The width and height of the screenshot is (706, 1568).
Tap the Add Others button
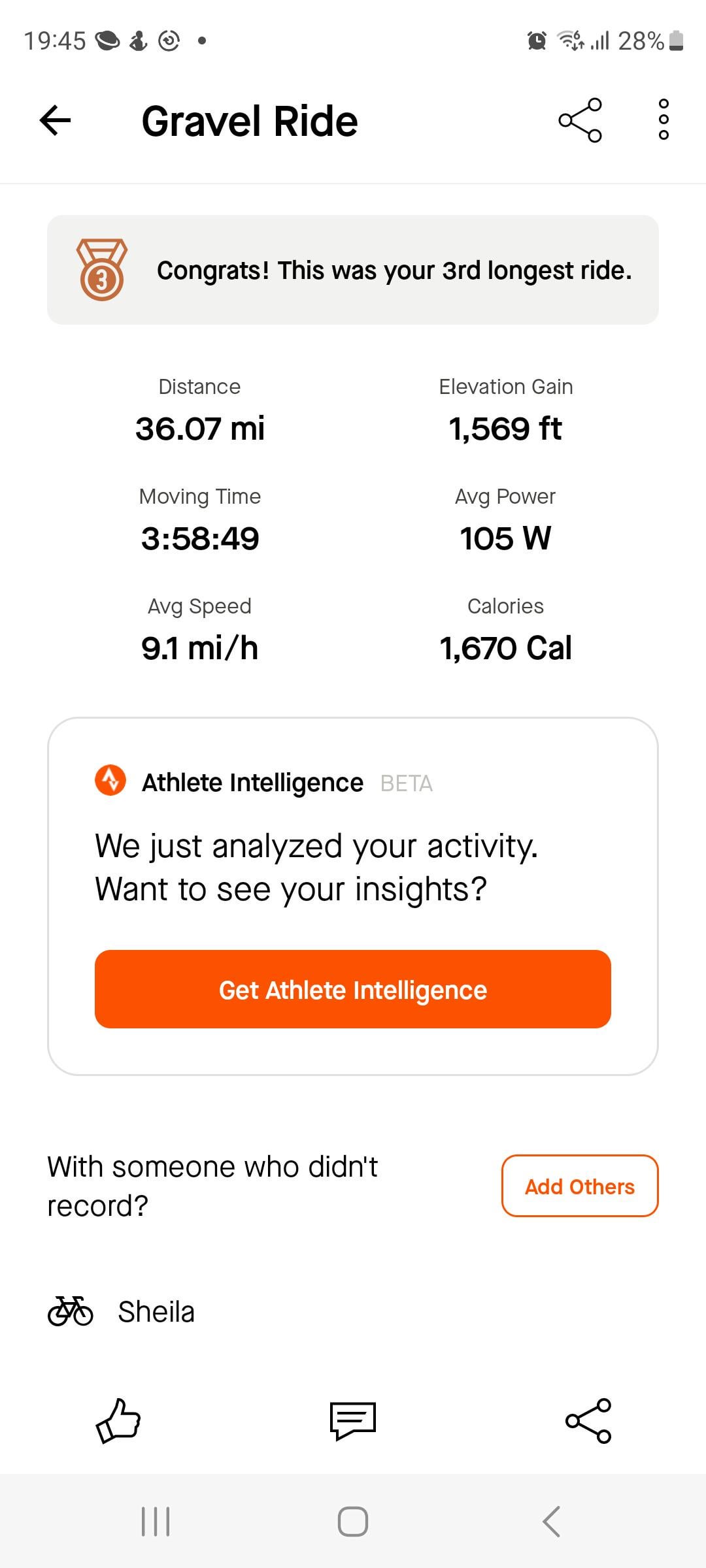(x=580, y=1186)
